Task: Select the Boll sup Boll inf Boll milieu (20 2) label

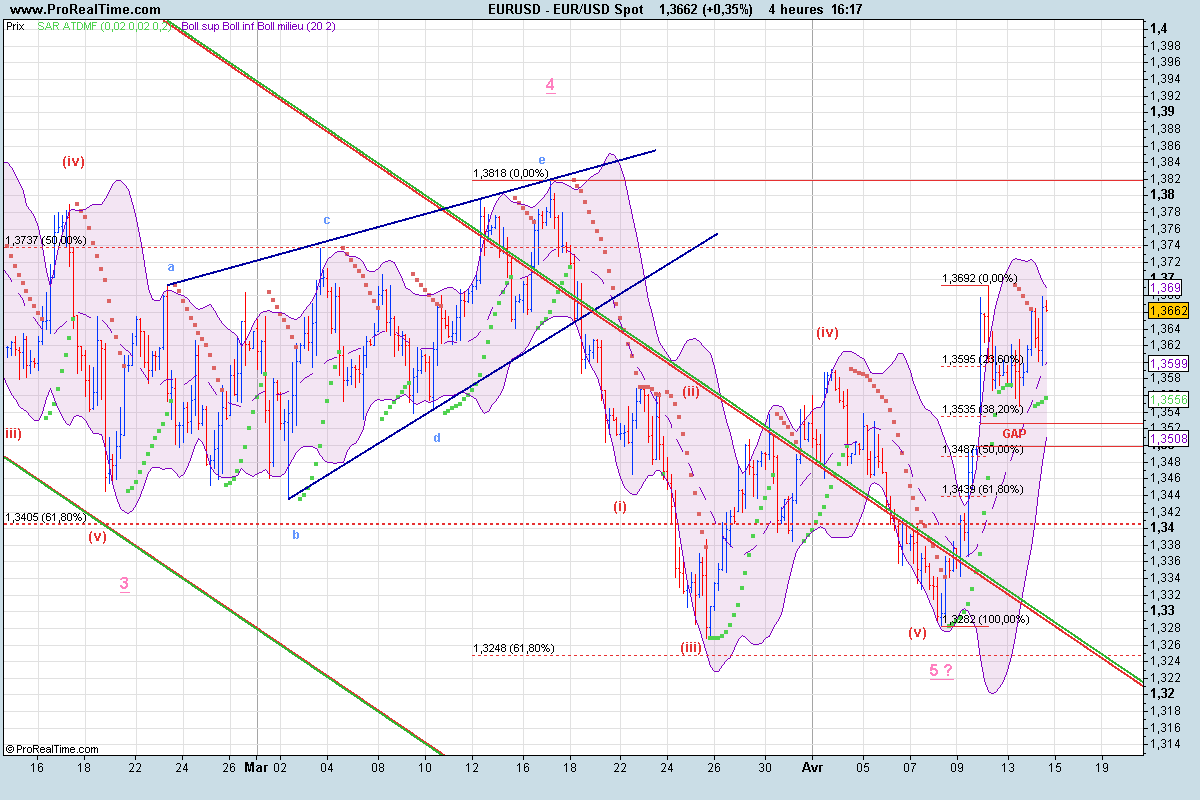Action: [x=259, y=26]
